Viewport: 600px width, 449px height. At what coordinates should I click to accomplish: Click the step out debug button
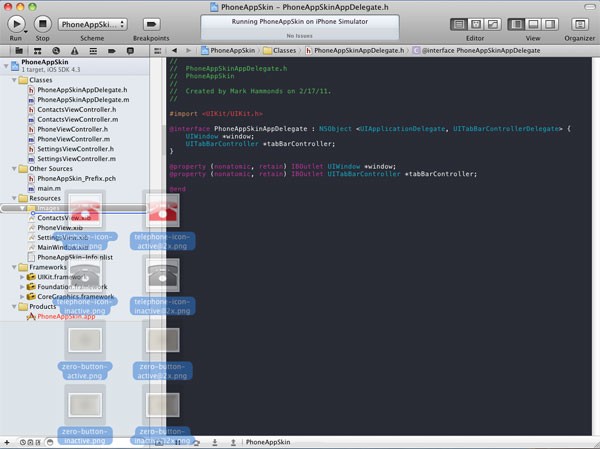pyautogui.click(x=233, y=442)
